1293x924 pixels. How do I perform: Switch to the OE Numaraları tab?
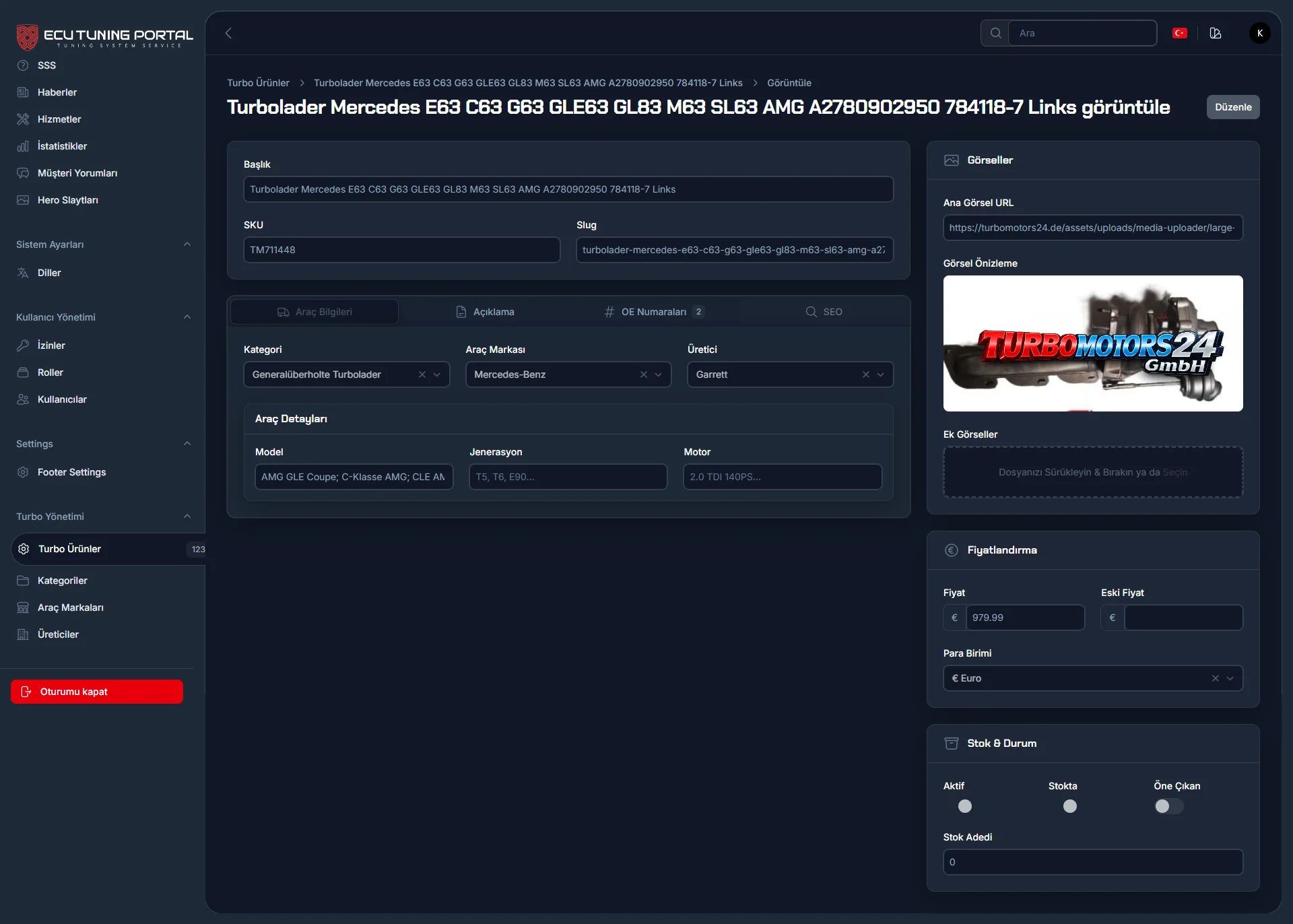653,312
